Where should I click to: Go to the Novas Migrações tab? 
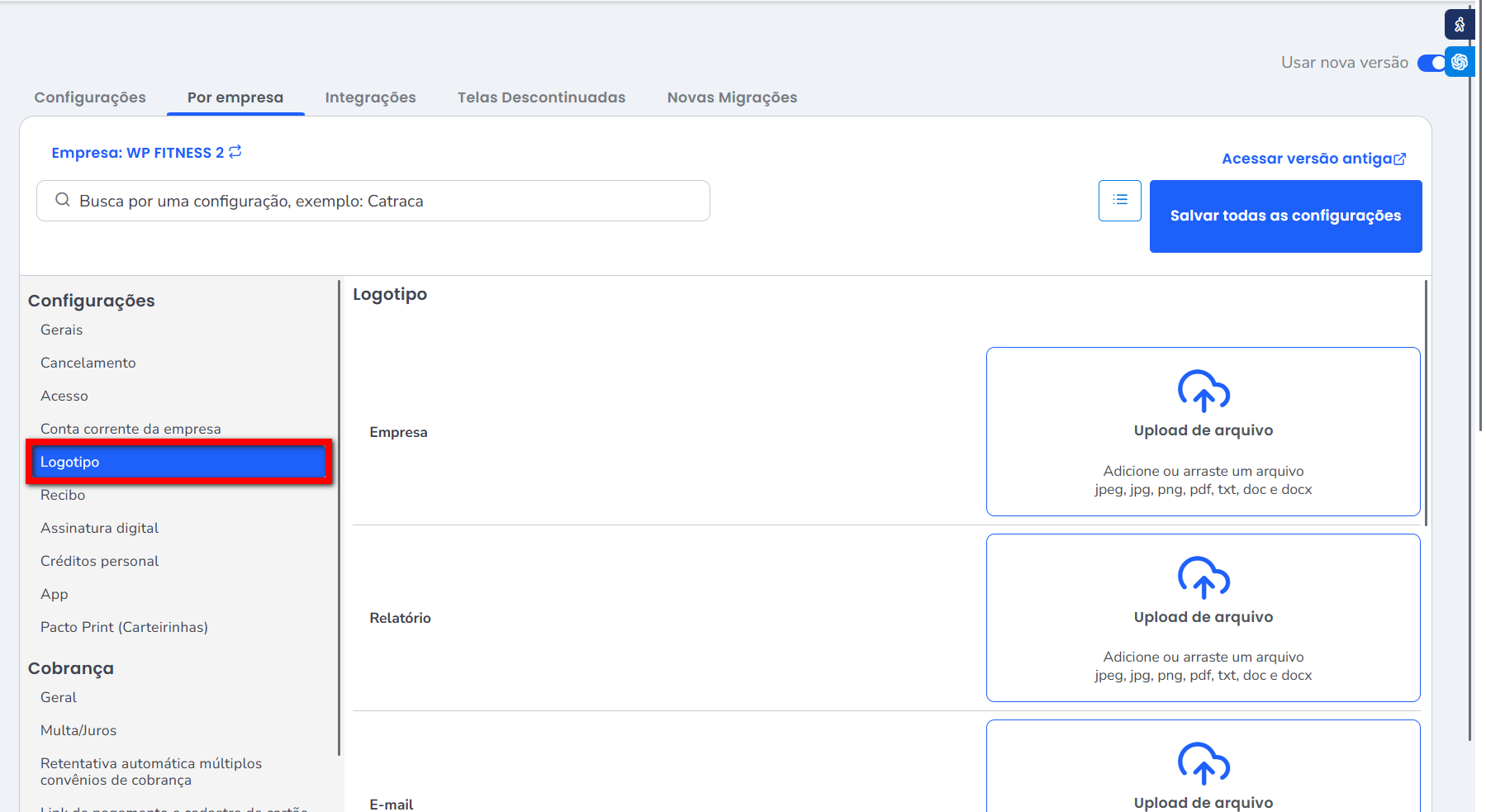coord(732,97)
